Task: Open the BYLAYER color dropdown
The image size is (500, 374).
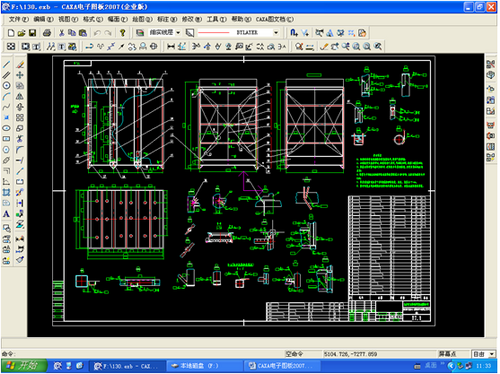Action: point(276,32)
